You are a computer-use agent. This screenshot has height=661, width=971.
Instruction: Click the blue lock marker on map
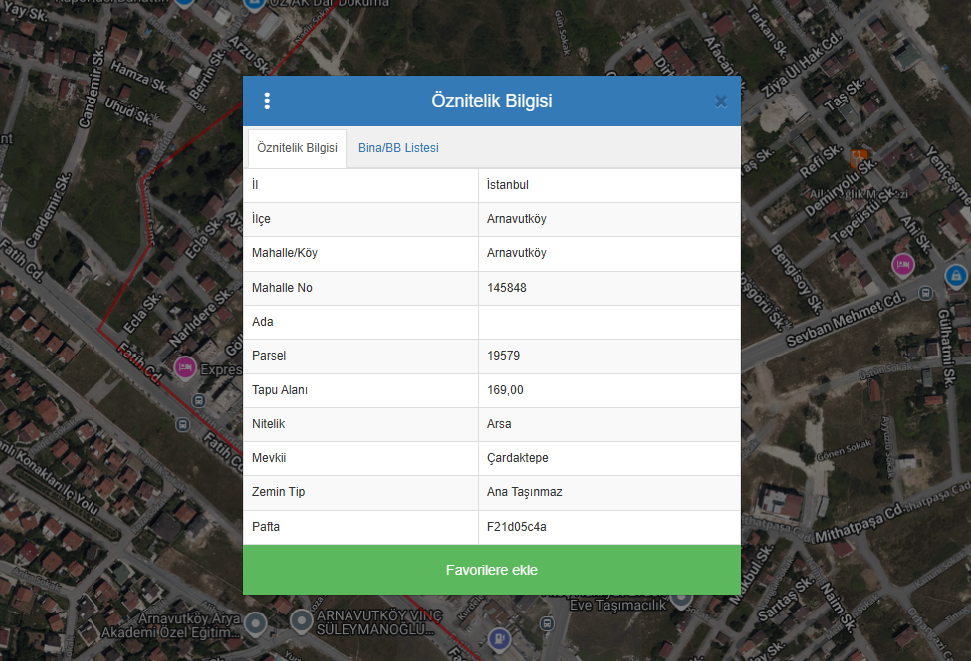click(x=955, y=274)
